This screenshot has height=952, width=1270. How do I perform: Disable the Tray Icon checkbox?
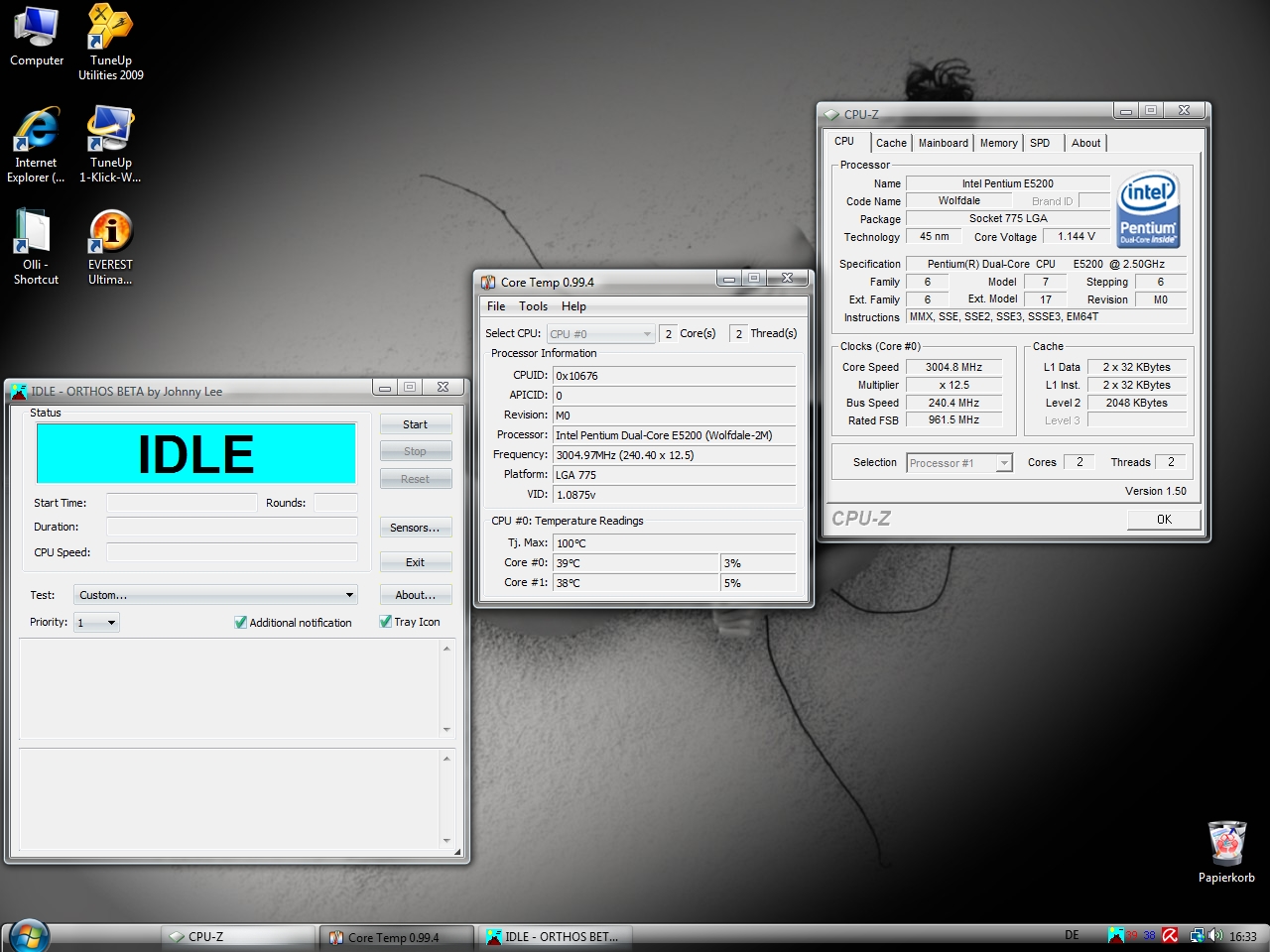tap(385, 622)
